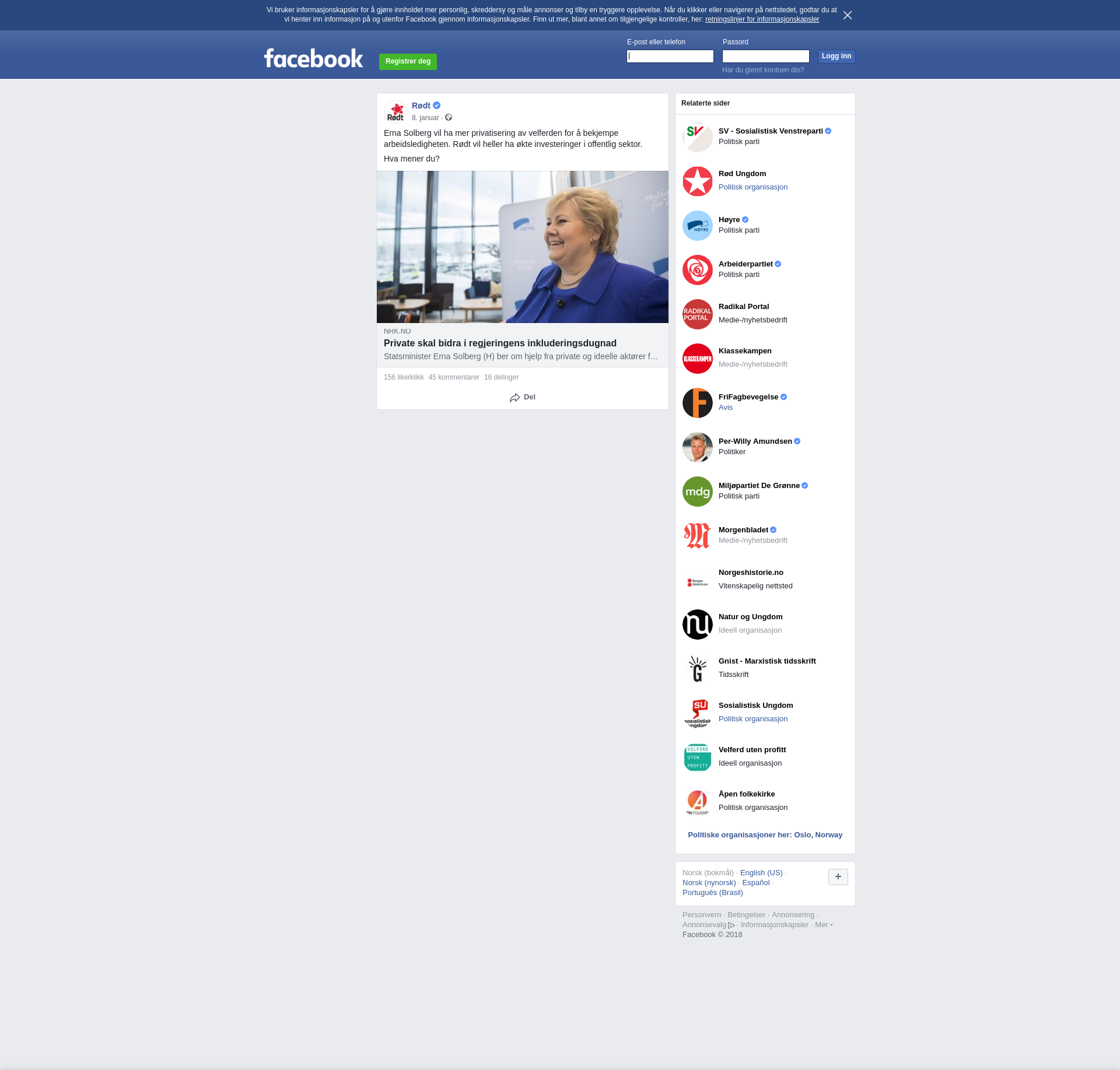Open the Klassekampen page name
The height and width of the screenshot is (1070, 1120).
(x=745, y=351)
